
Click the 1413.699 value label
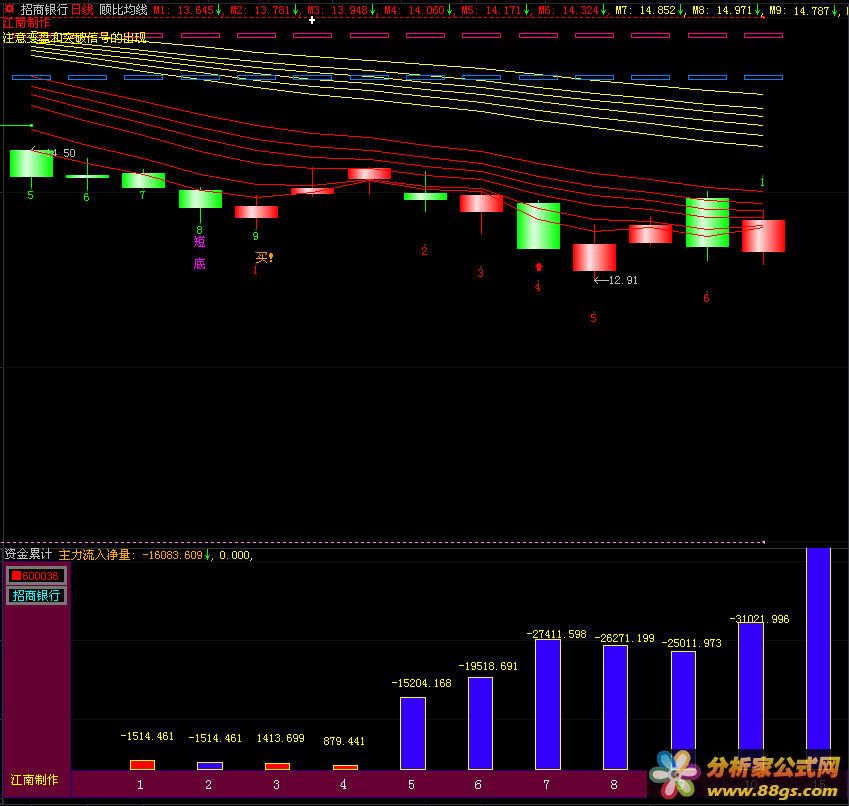(x=280, y=738)
